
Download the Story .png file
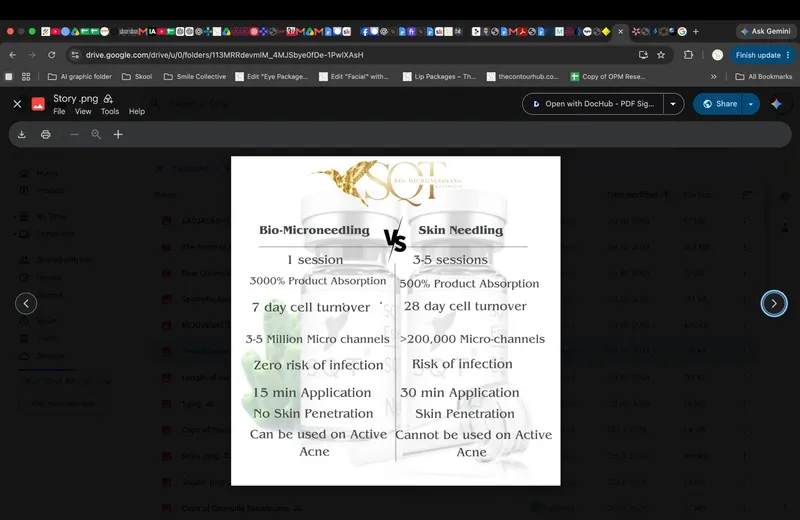pyautogui.click(x=21, y=134)
